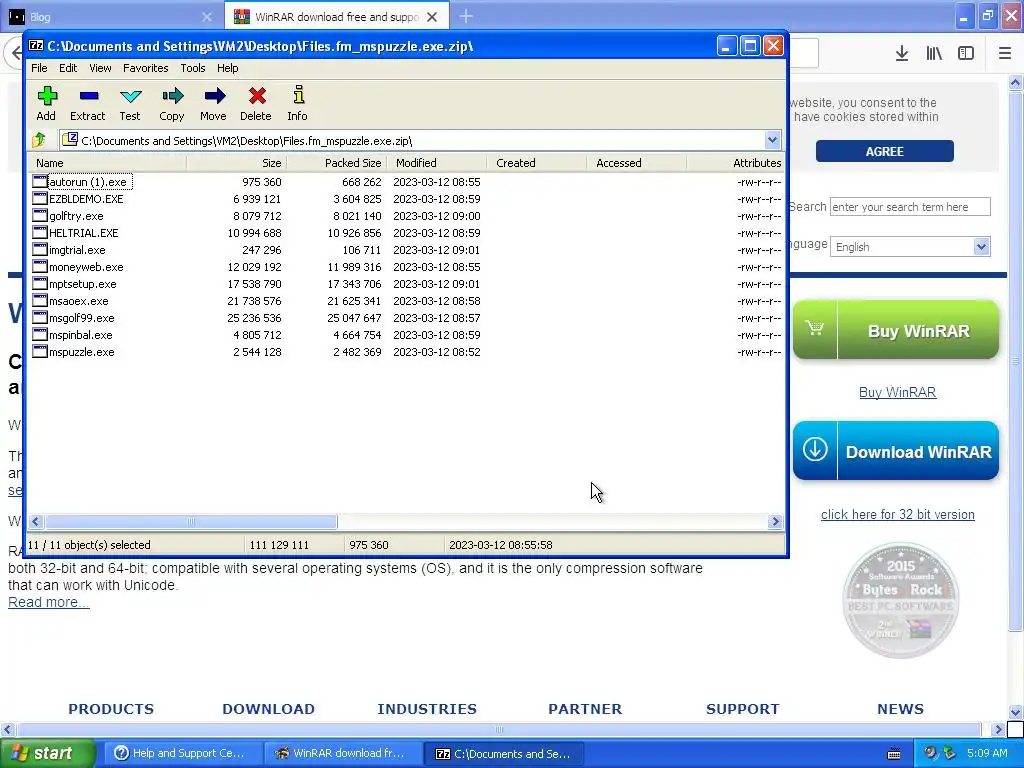Select the EZBLDEMO.EXE file icon
1024x768 pixels.
[x=40, y=199]
